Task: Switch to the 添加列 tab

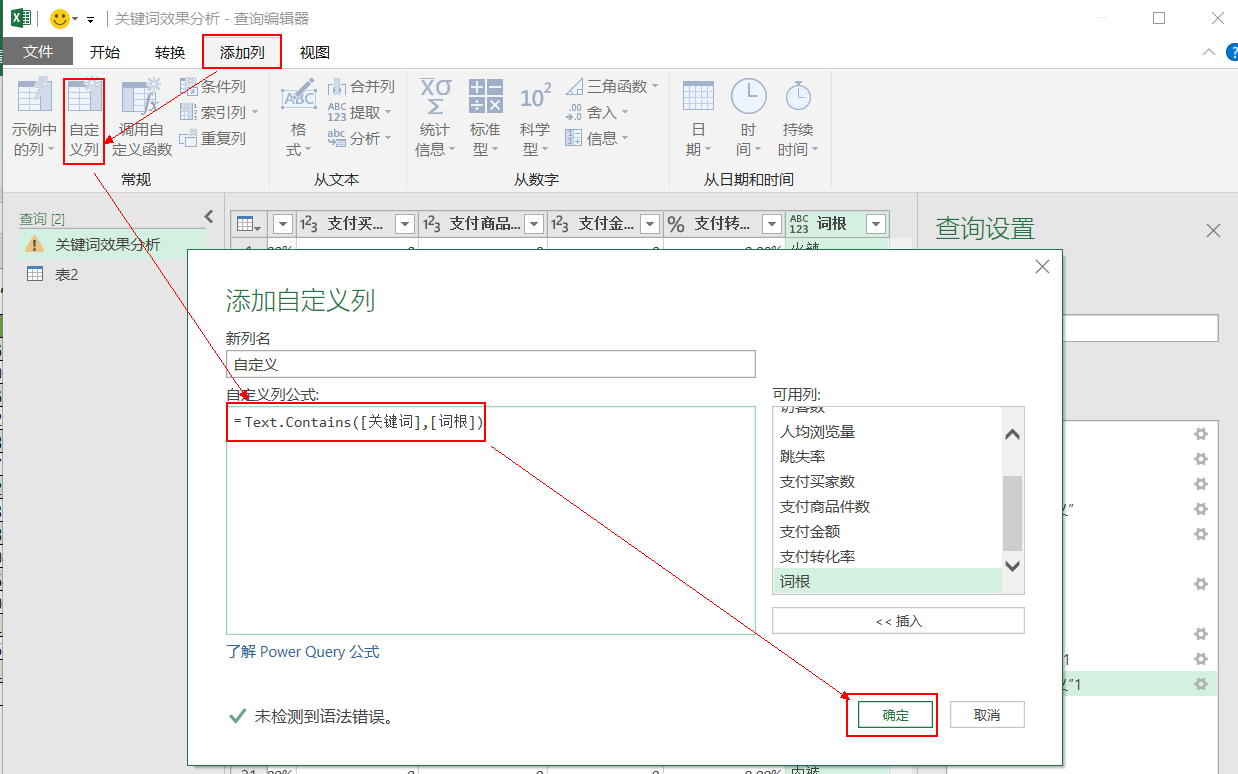Action: [242, 52]
